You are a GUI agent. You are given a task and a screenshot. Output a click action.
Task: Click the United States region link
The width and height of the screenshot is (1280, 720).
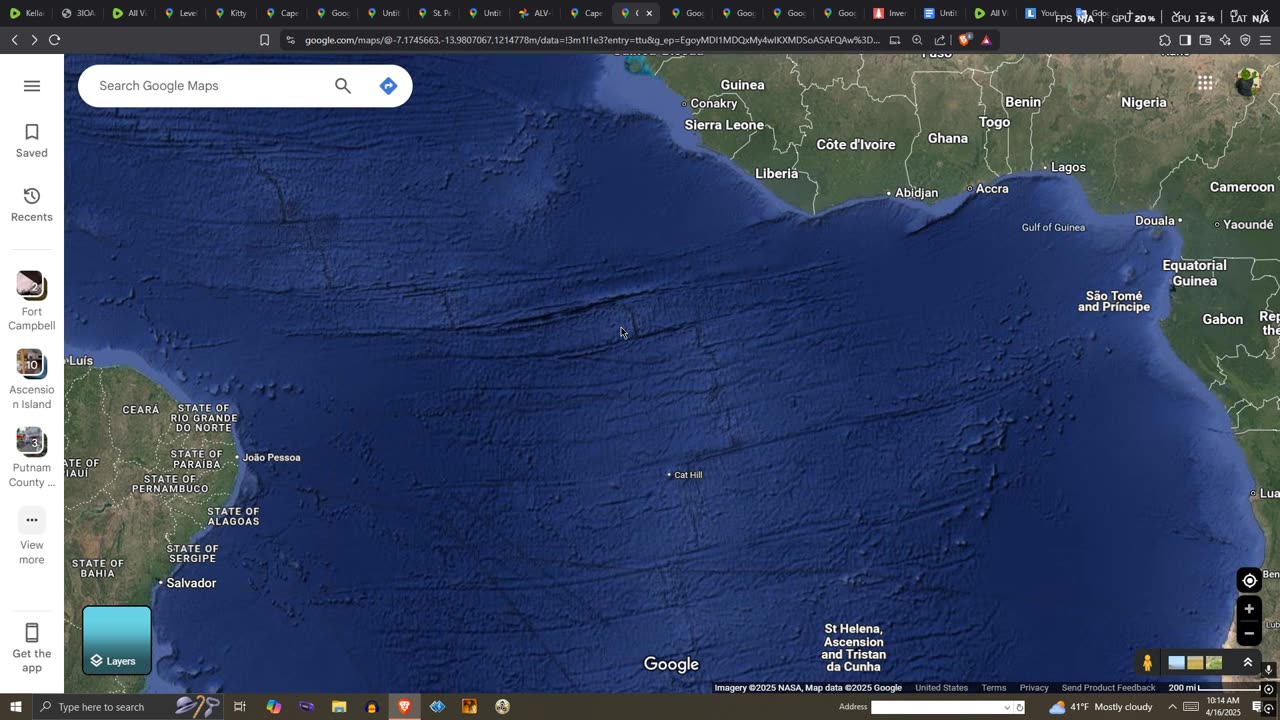click(x=941, y=688)
